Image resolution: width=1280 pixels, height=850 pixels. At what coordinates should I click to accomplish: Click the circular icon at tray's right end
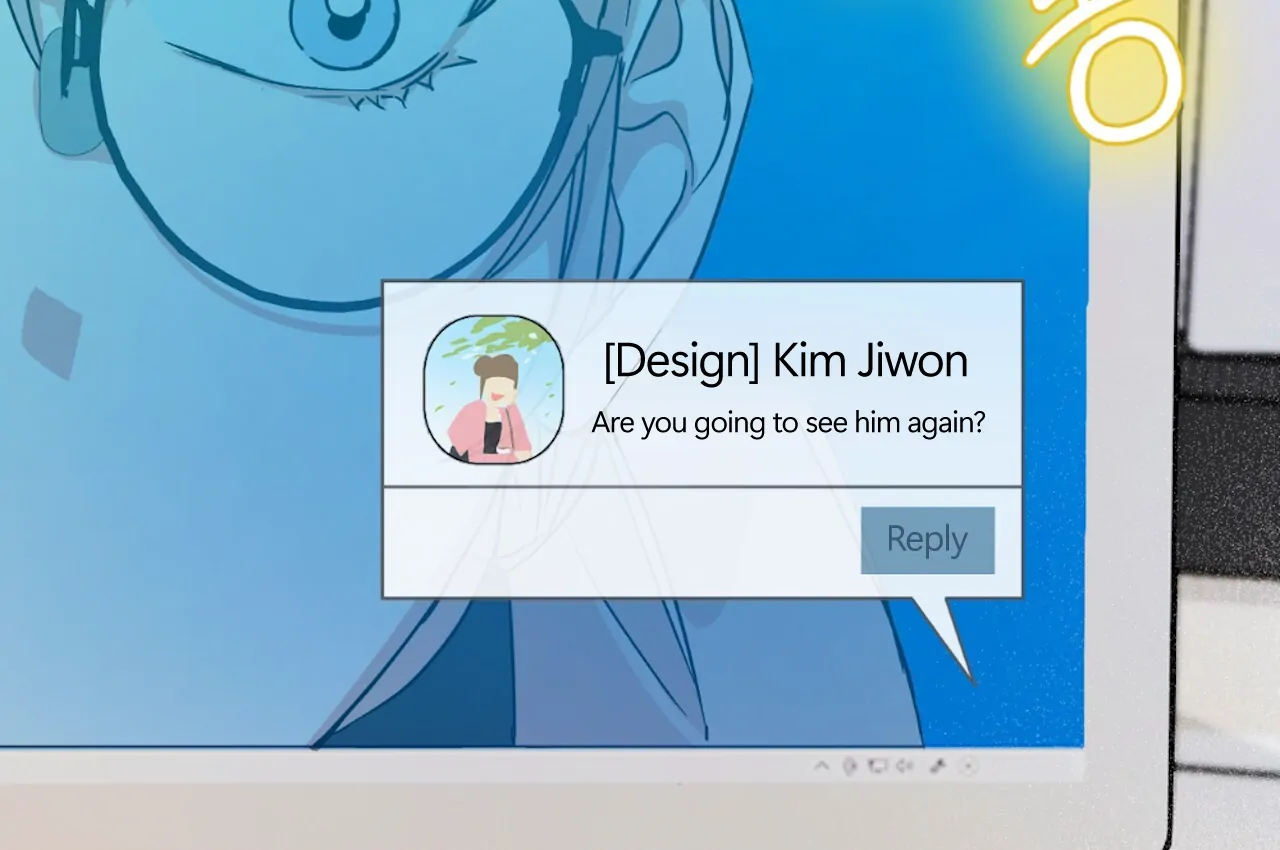click(968, 766)
